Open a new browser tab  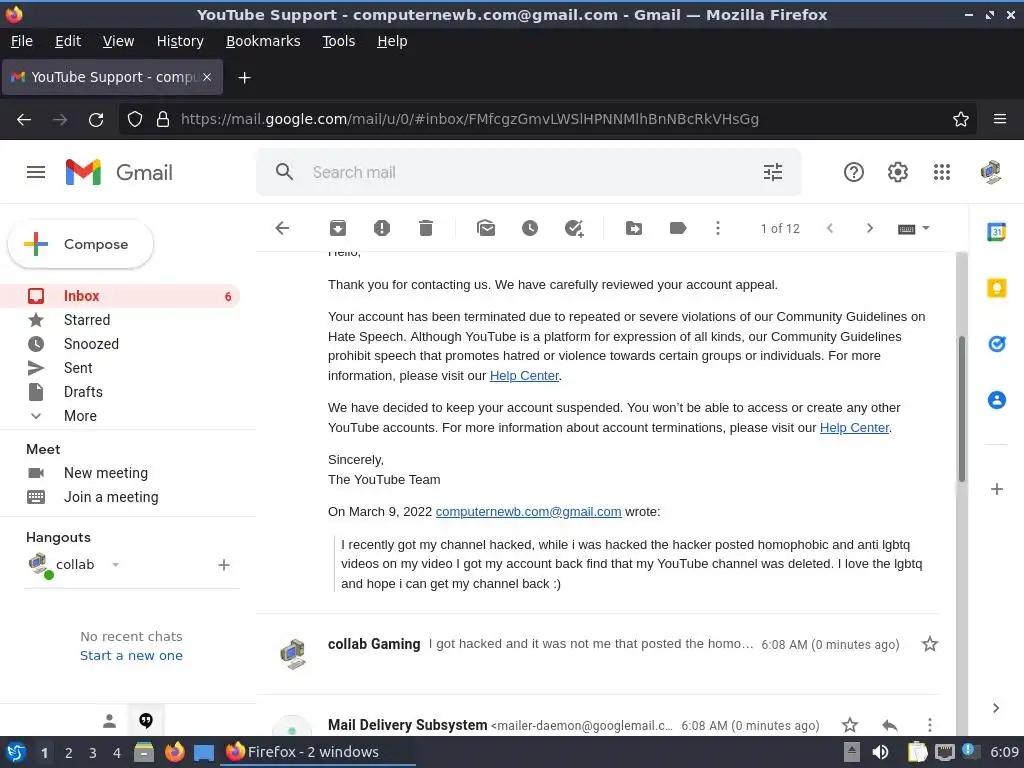244,78
